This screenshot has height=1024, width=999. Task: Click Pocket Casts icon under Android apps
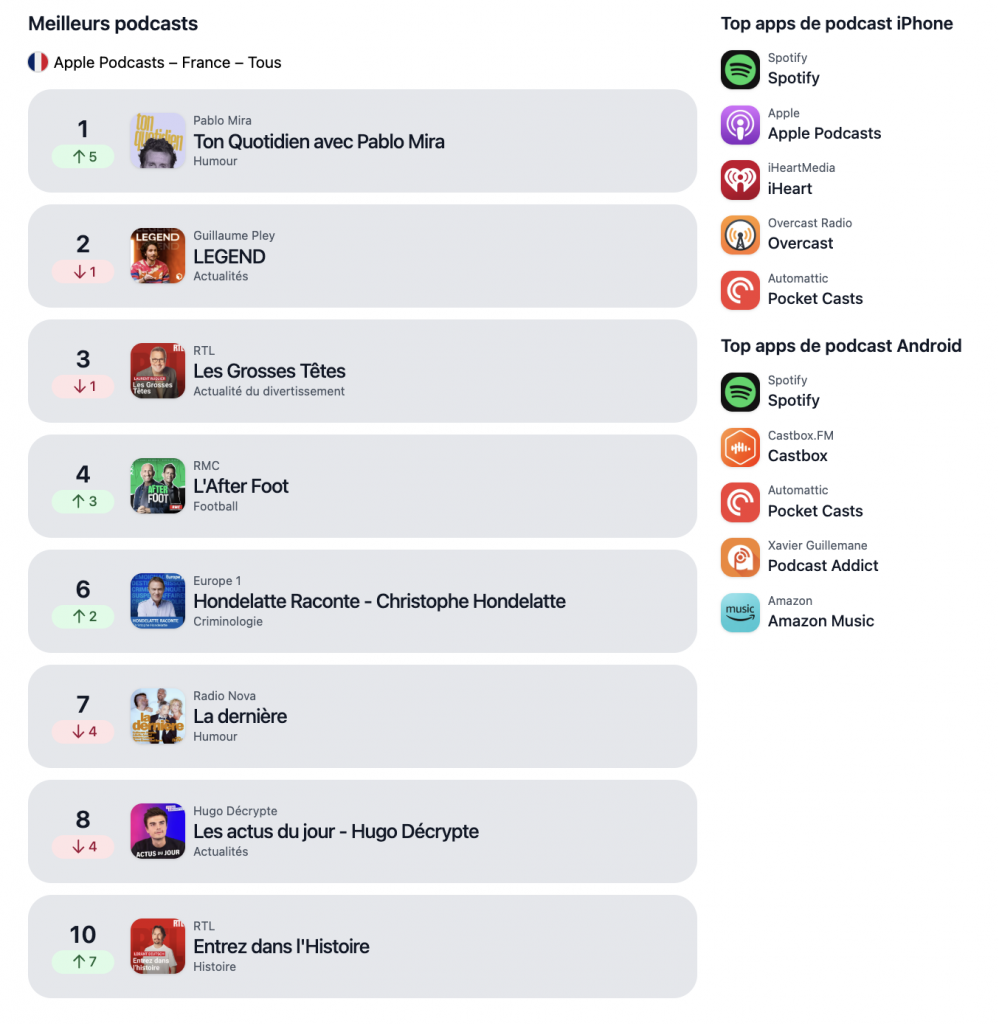pyautogui.click(x=740, y=502)
